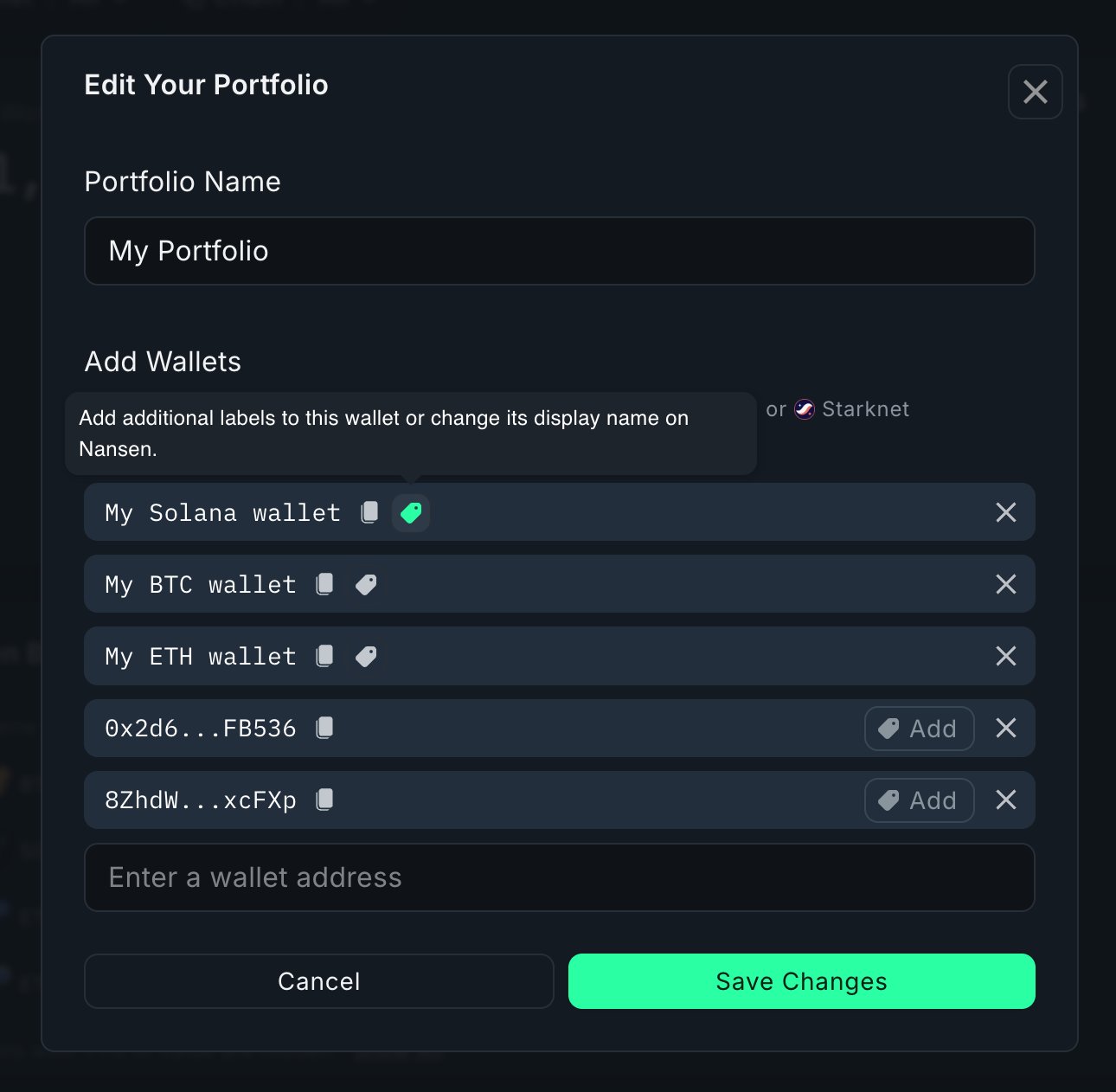This screenshot has height=1092, width=1116.
Task: Copy the 0x2d6...FB536 address
Action: pos(325,728)
